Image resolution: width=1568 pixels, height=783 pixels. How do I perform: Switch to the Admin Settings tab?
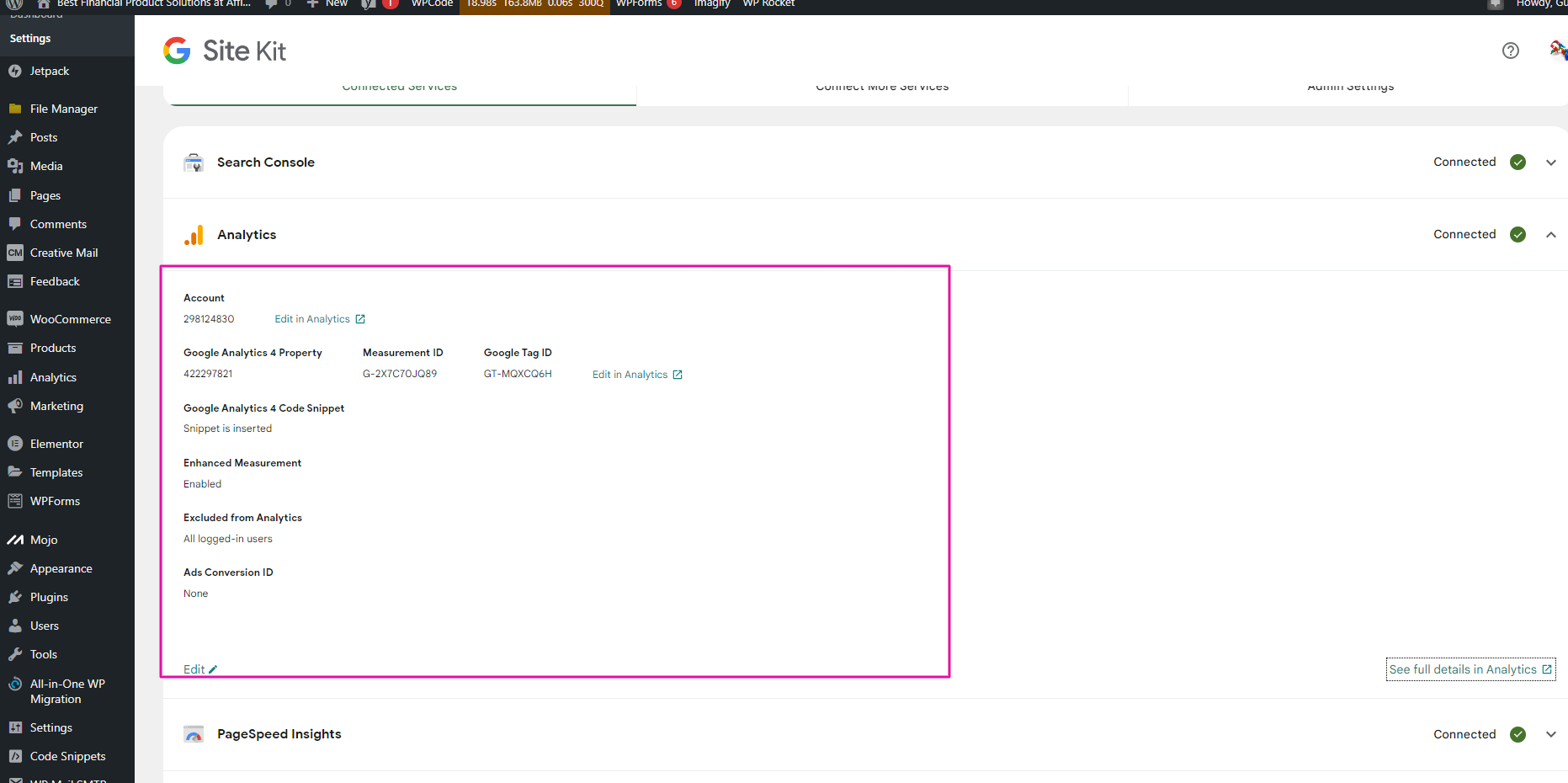click(1350, 88)
